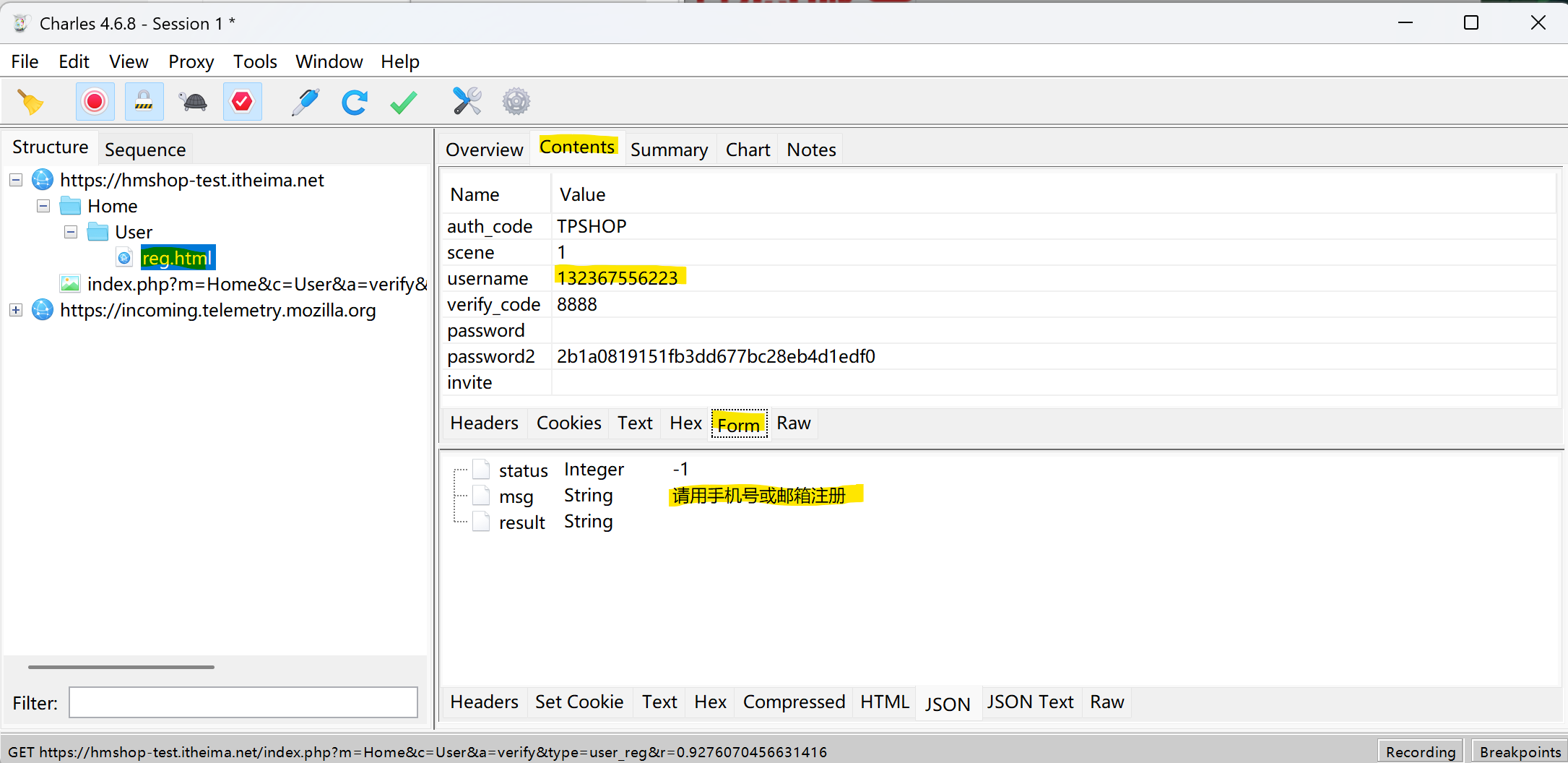
Task: Select the status node in JSON response
Action: (x=523, y=470)
